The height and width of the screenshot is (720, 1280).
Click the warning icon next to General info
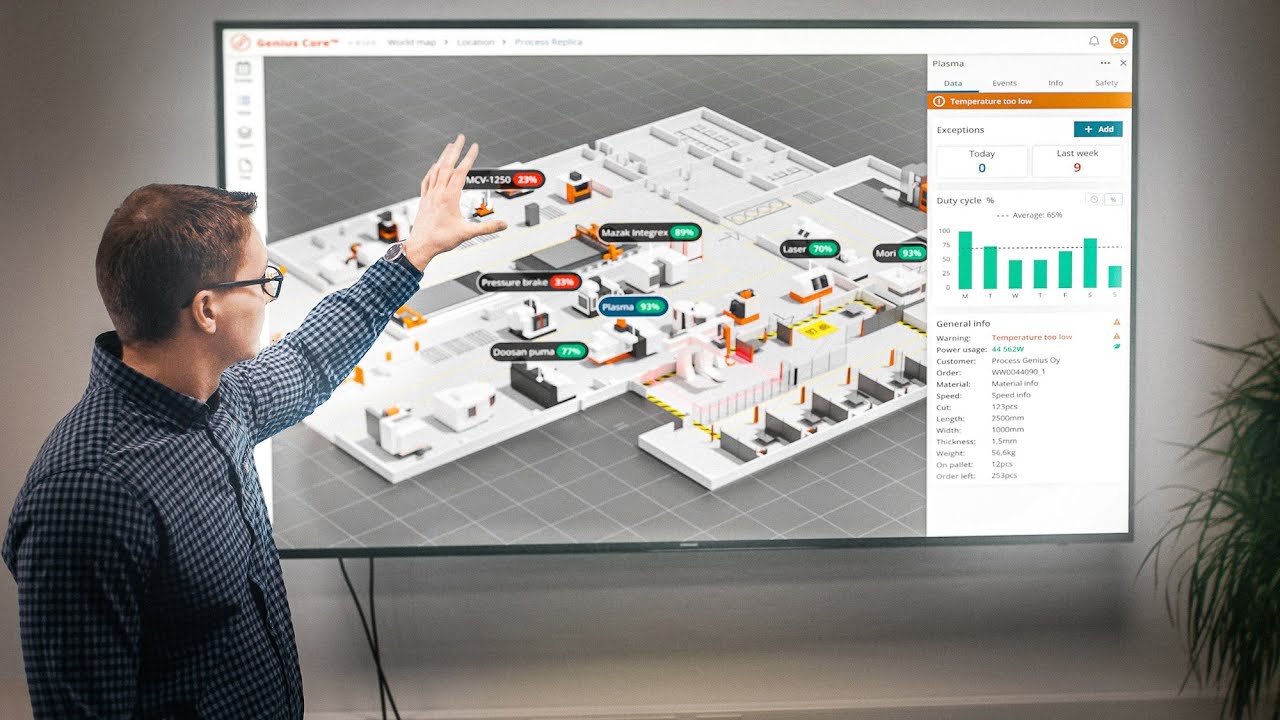(1116, 322)
